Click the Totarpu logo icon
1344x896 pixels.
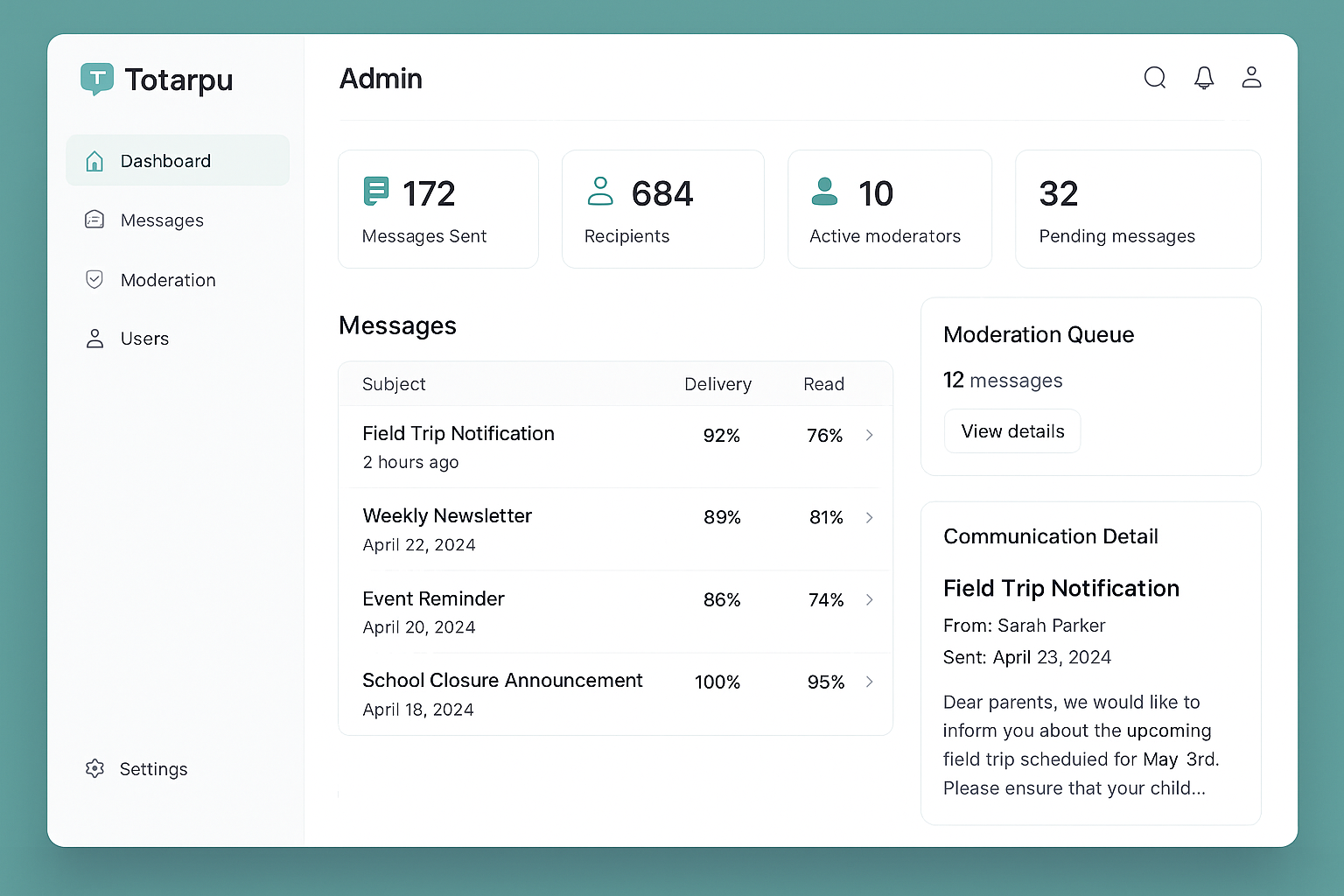coord(97,79)
